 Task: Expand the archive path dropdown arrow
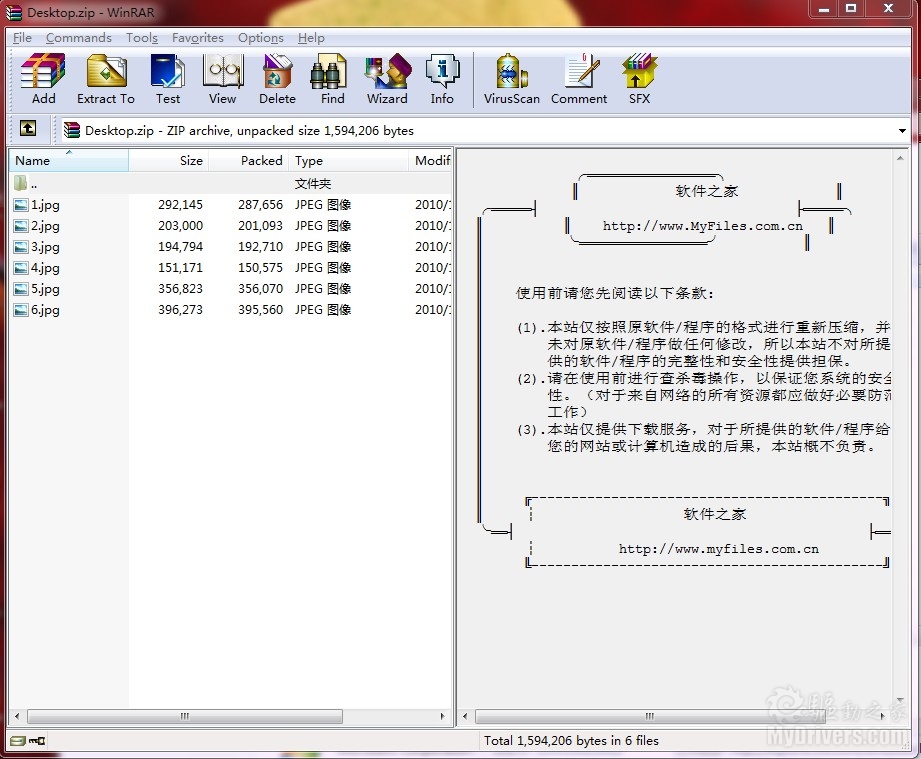[x=902, y=130]
